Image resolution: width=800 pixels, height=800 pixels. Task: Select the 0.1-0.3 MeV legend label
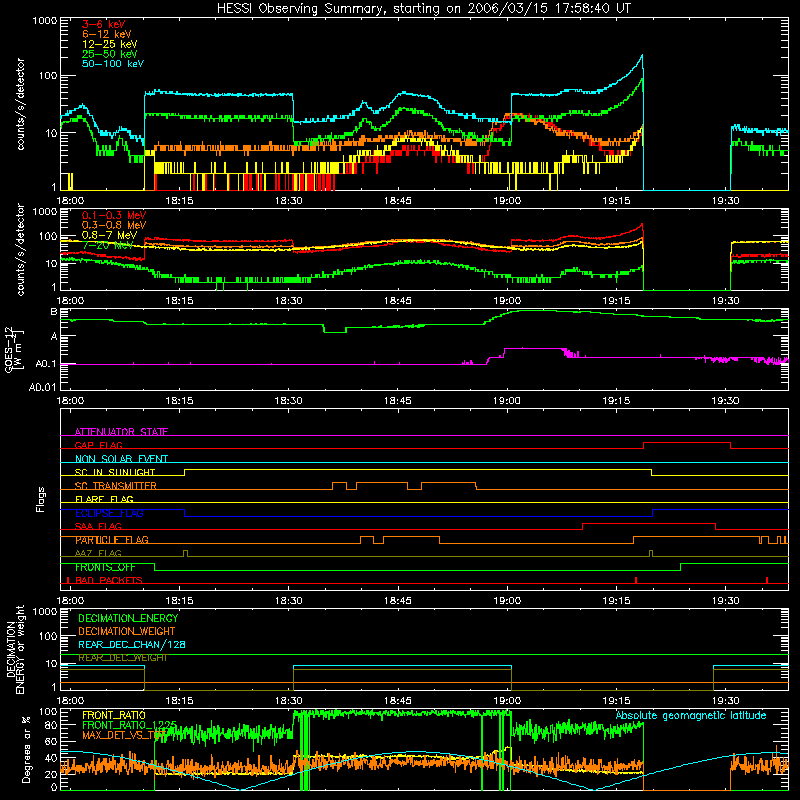114,216
